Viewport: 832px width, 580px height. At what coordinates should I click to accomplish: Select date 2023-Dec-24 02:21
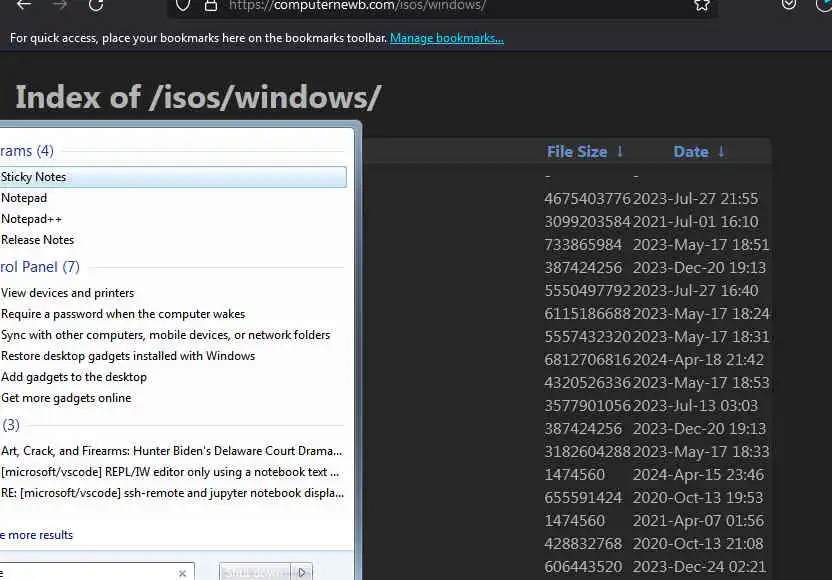click(x=699, y=567)
